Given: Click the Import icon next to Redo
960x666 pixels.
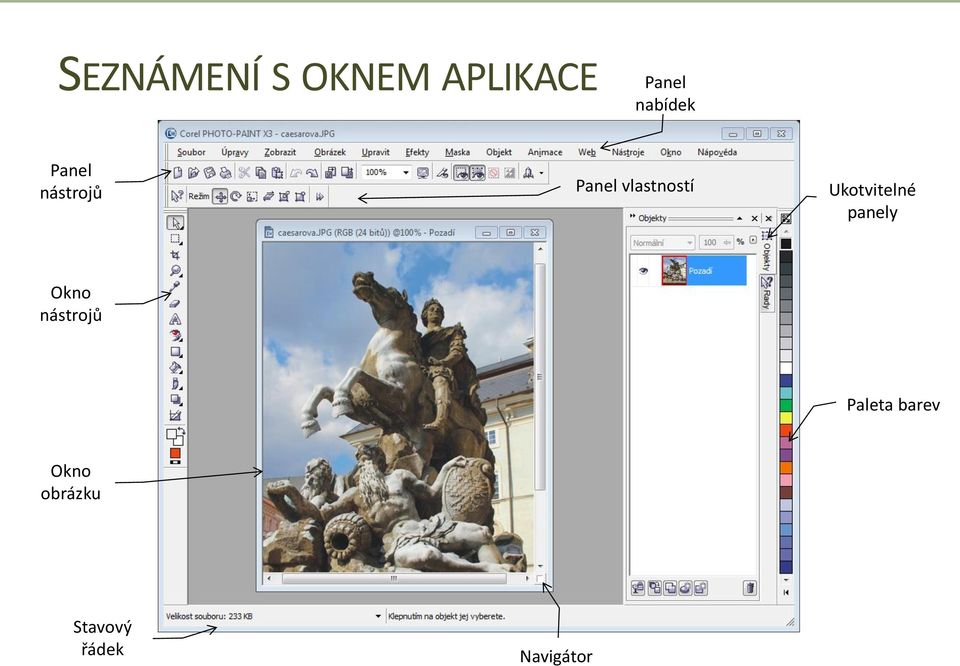Looking at the screenshot, I should coord(331,173).
